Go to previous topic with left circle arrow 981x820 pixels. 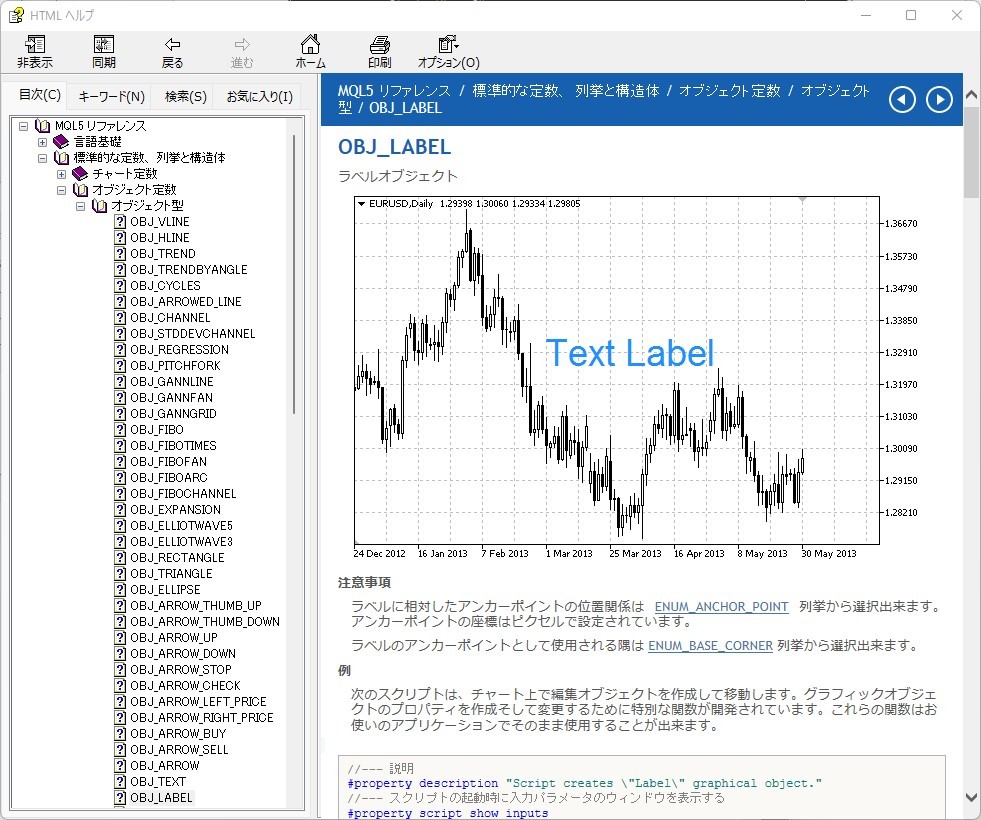903,99
